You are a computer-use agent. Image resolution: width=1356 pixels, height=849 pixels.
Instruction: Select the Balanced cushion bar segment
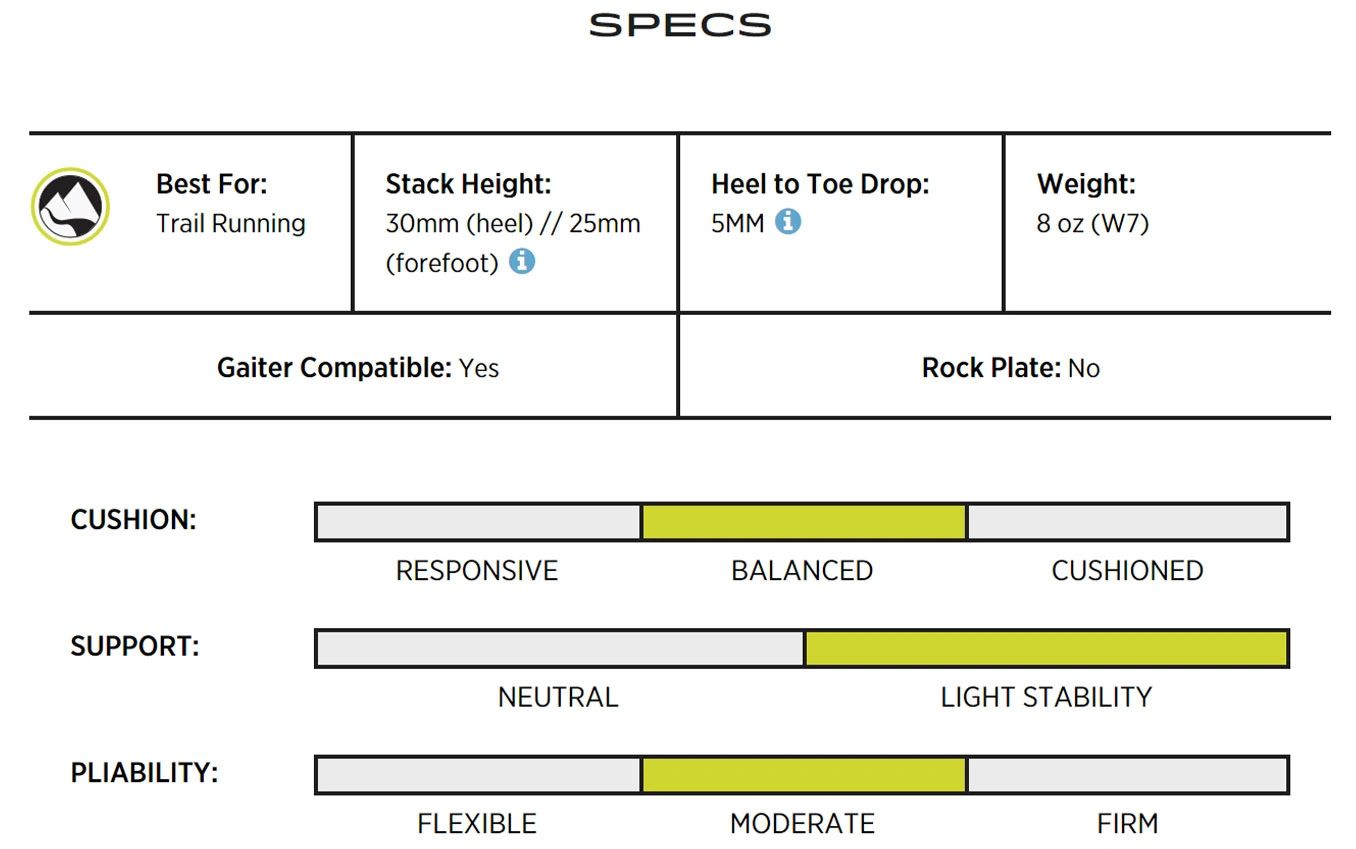[x=803, y=522]
